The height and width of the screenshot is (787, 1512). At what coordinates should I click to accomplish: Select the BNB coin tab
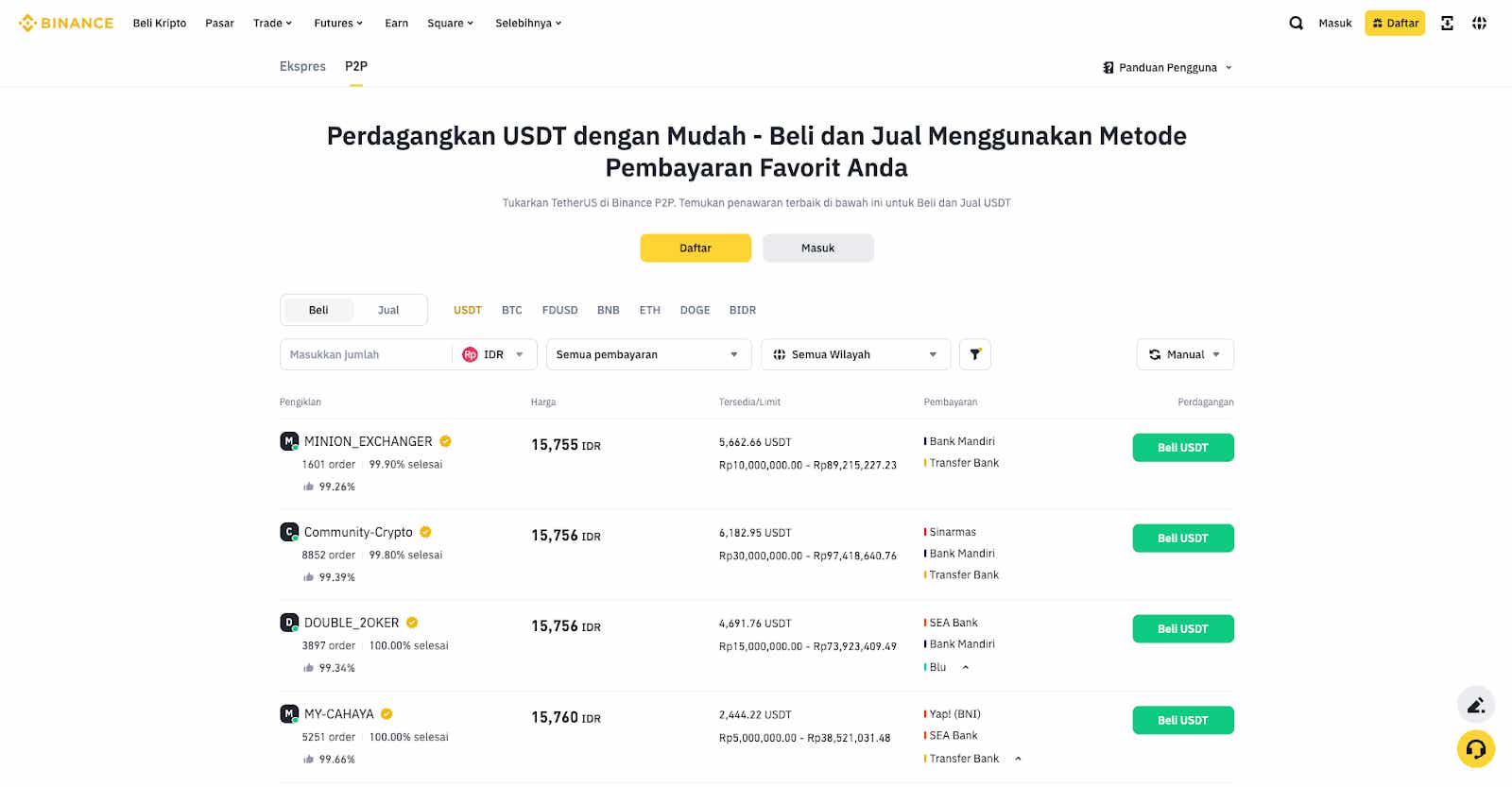pos(609,310)
